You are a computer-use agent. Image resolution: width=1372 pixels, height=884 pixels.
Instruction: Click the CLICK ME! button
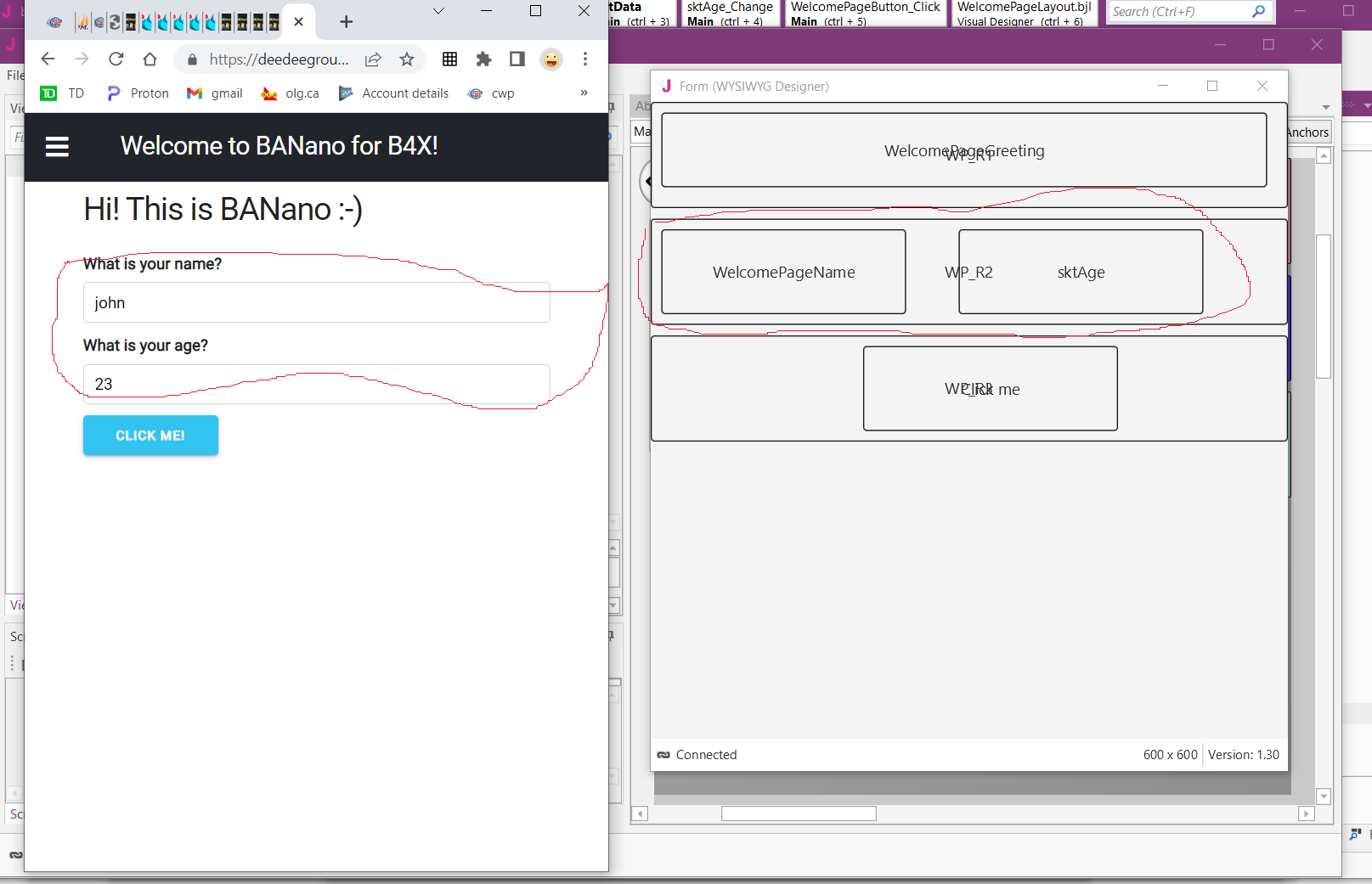click(150, 436)
